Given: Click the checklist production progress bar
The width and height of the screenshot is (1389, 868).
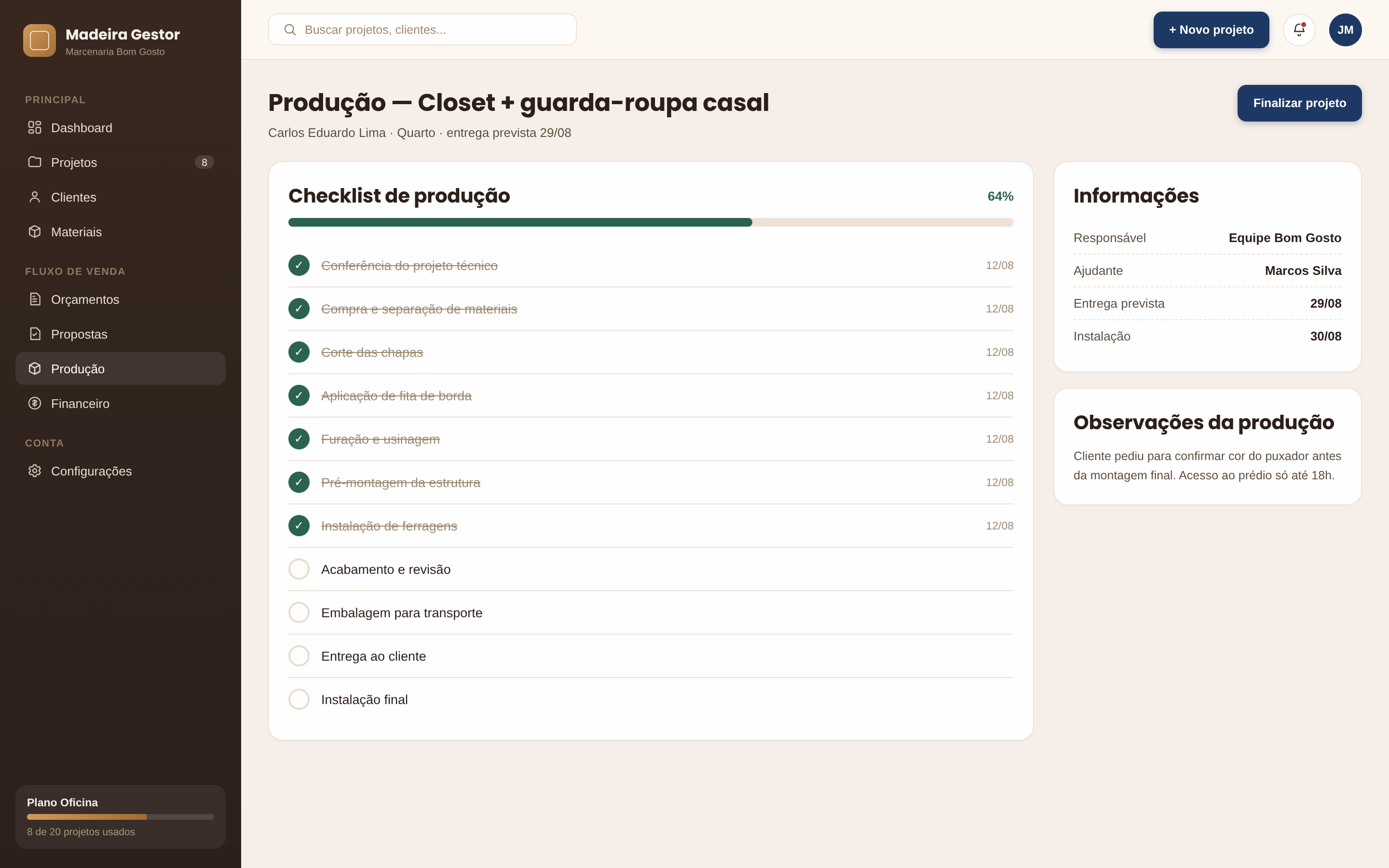Looking at the screenshot, I should click(651, 222).
